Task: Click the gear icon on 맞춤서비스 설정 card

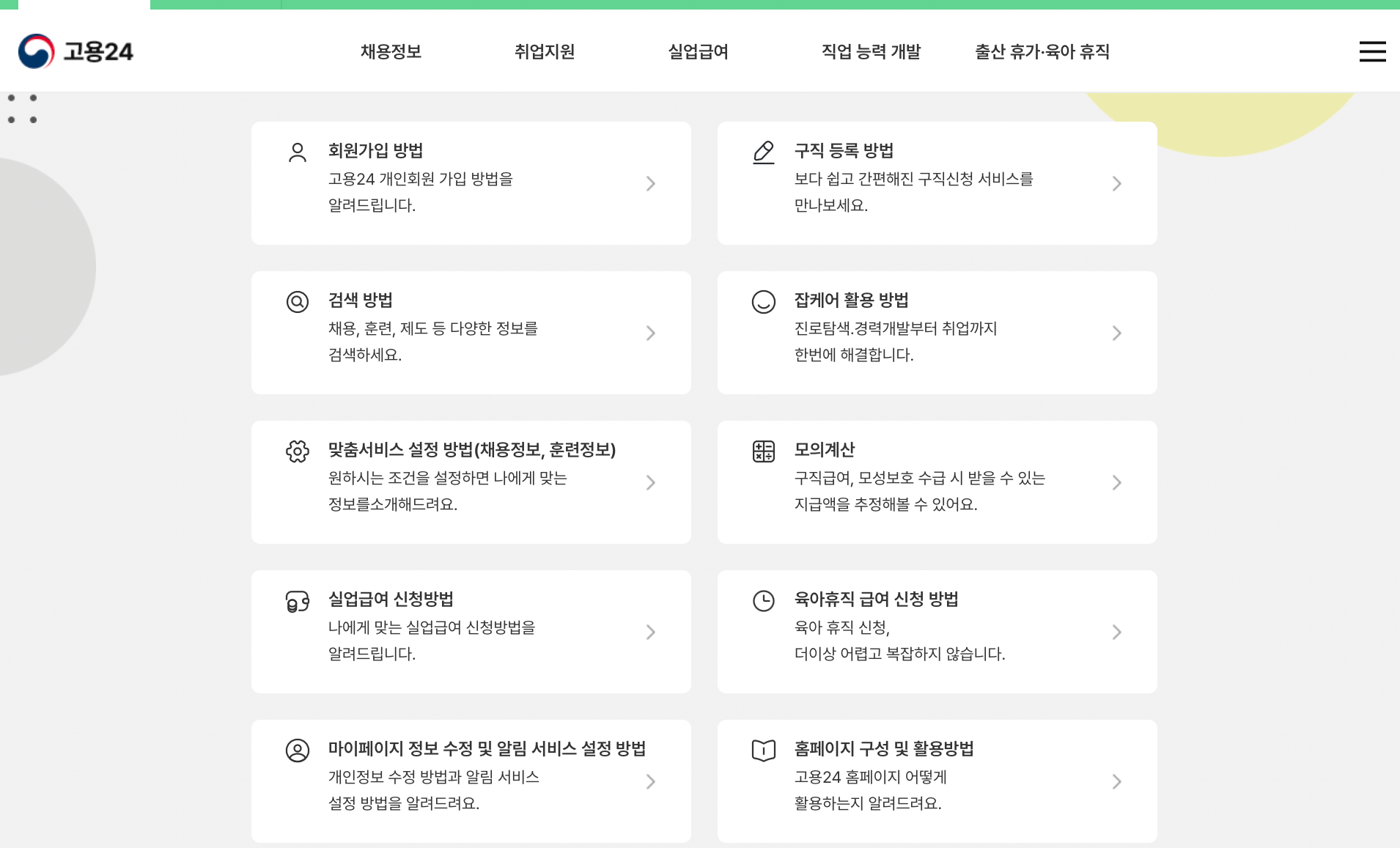Action: 298,451
